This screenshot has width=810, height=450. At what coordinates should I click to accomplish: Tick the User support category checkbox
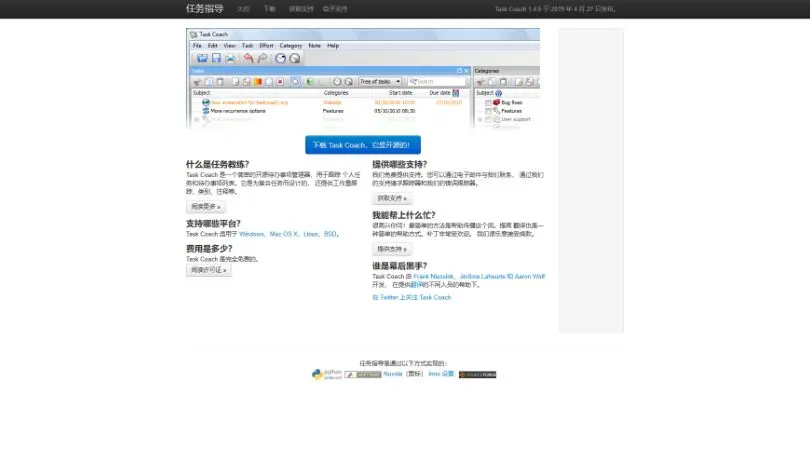(x=488, y=119)
